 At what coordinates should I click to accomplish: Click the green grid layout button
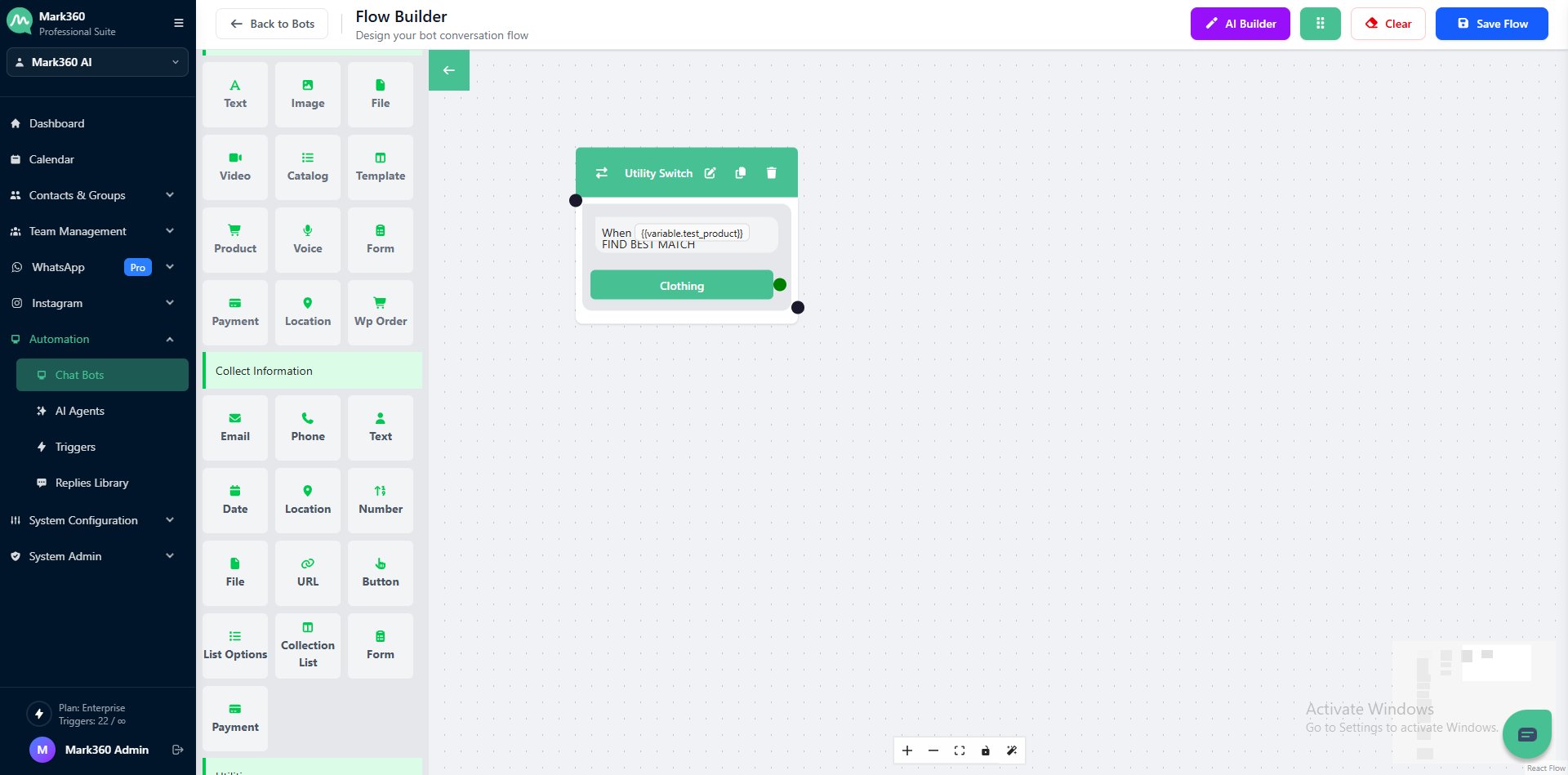(x=1320, y=24)
